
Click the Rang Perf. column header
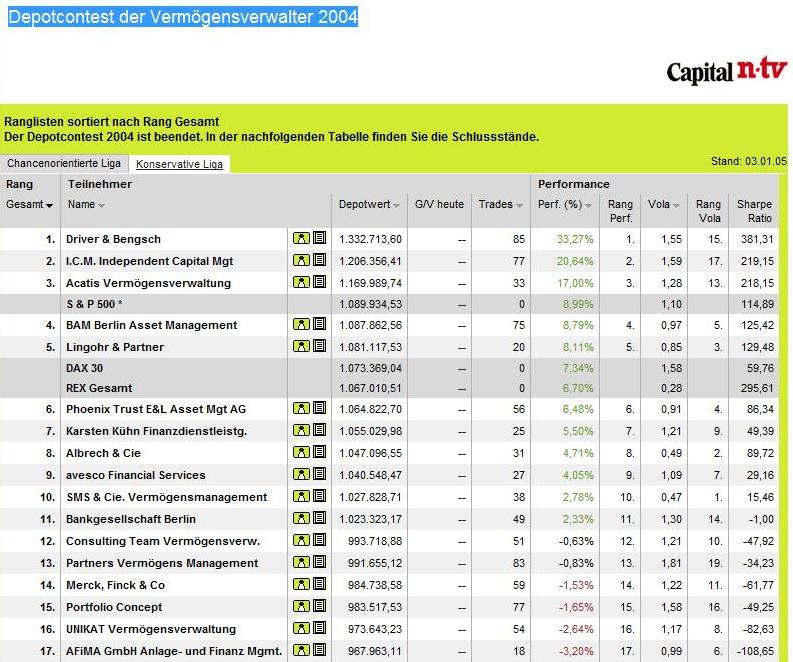[621, 211]
